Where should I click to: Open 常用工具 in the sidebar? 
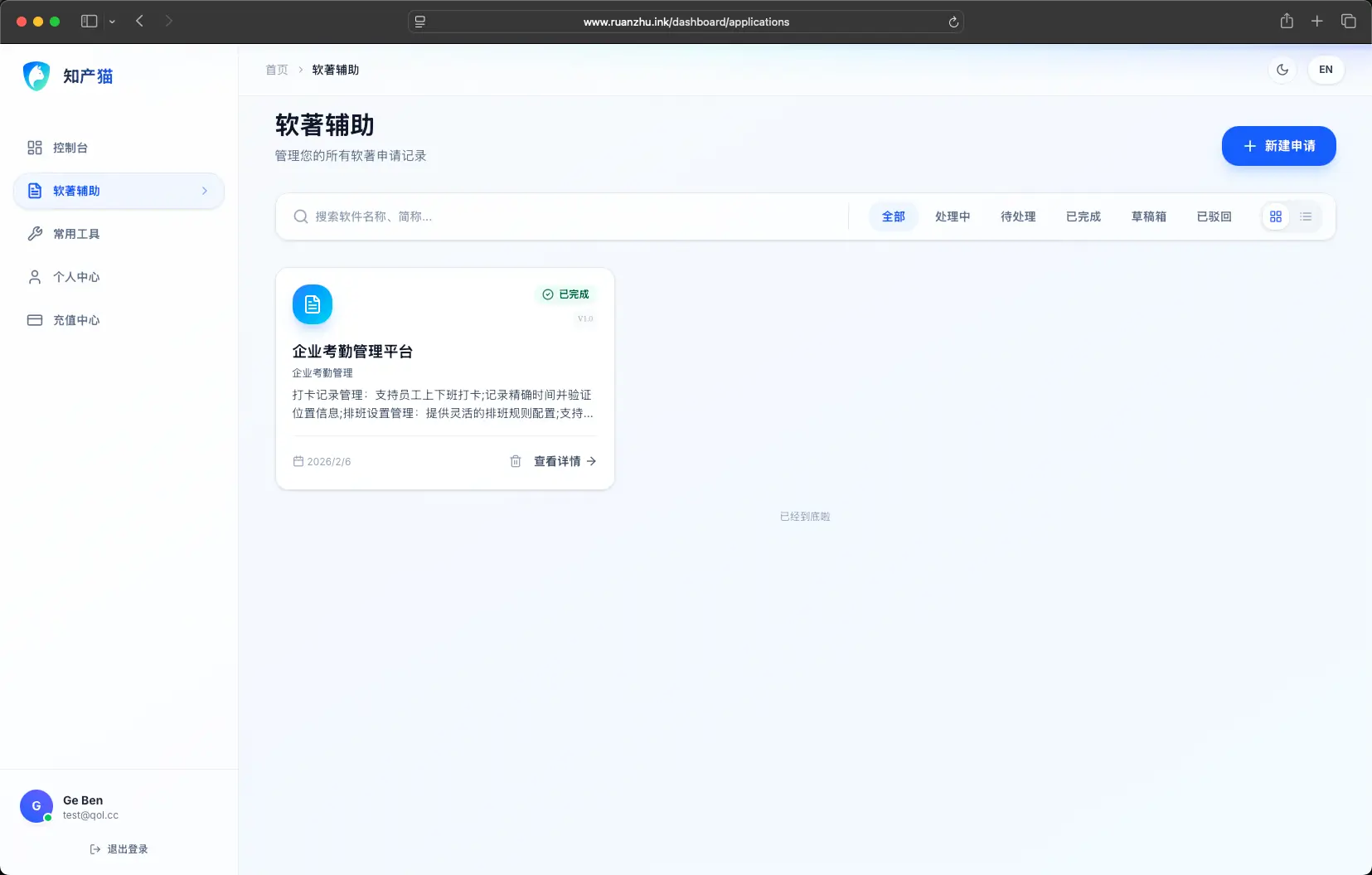click(76, 234)
